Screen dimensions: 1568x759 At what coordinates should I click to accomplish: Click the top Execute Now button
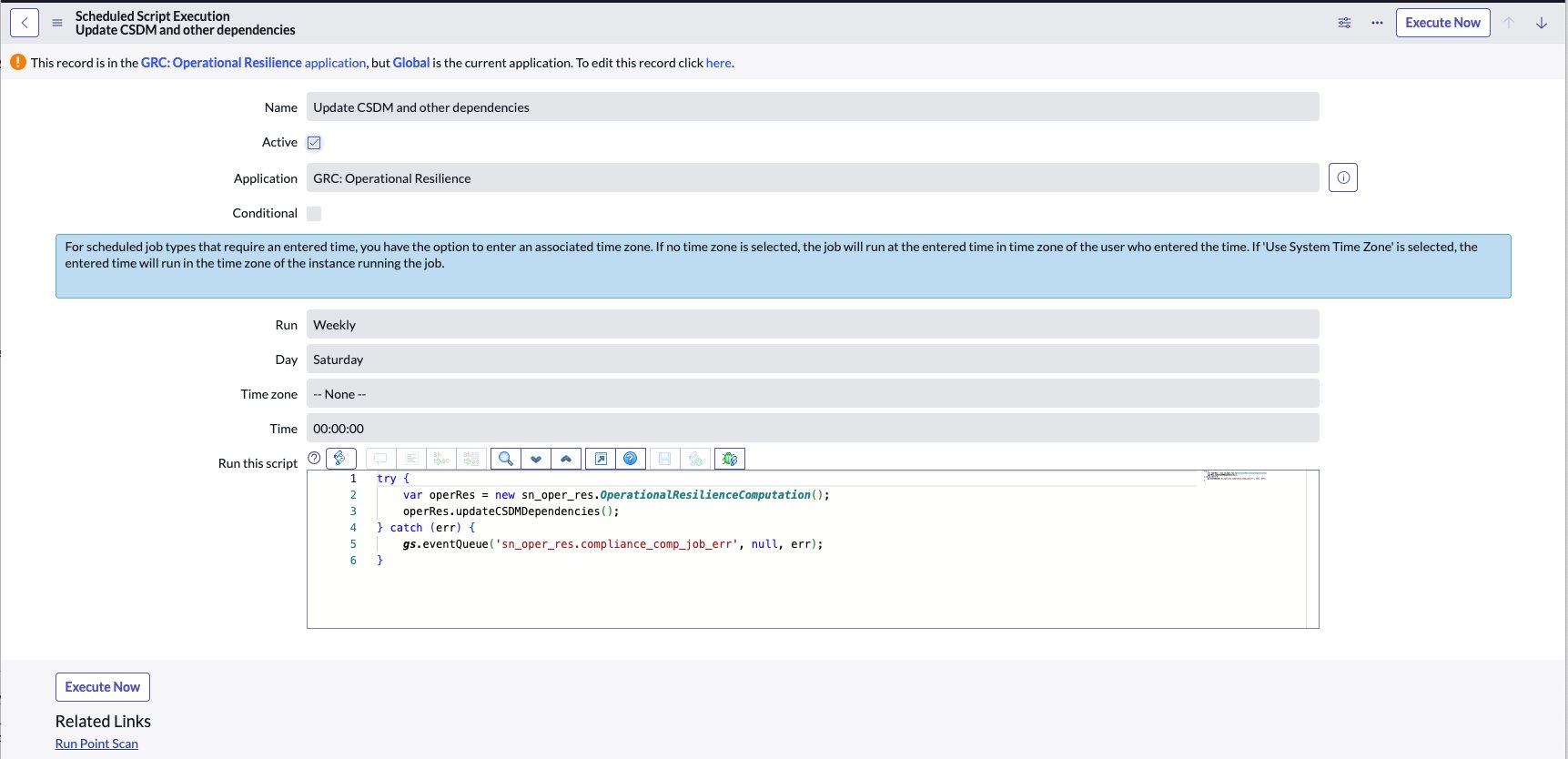click(1442, 23)
